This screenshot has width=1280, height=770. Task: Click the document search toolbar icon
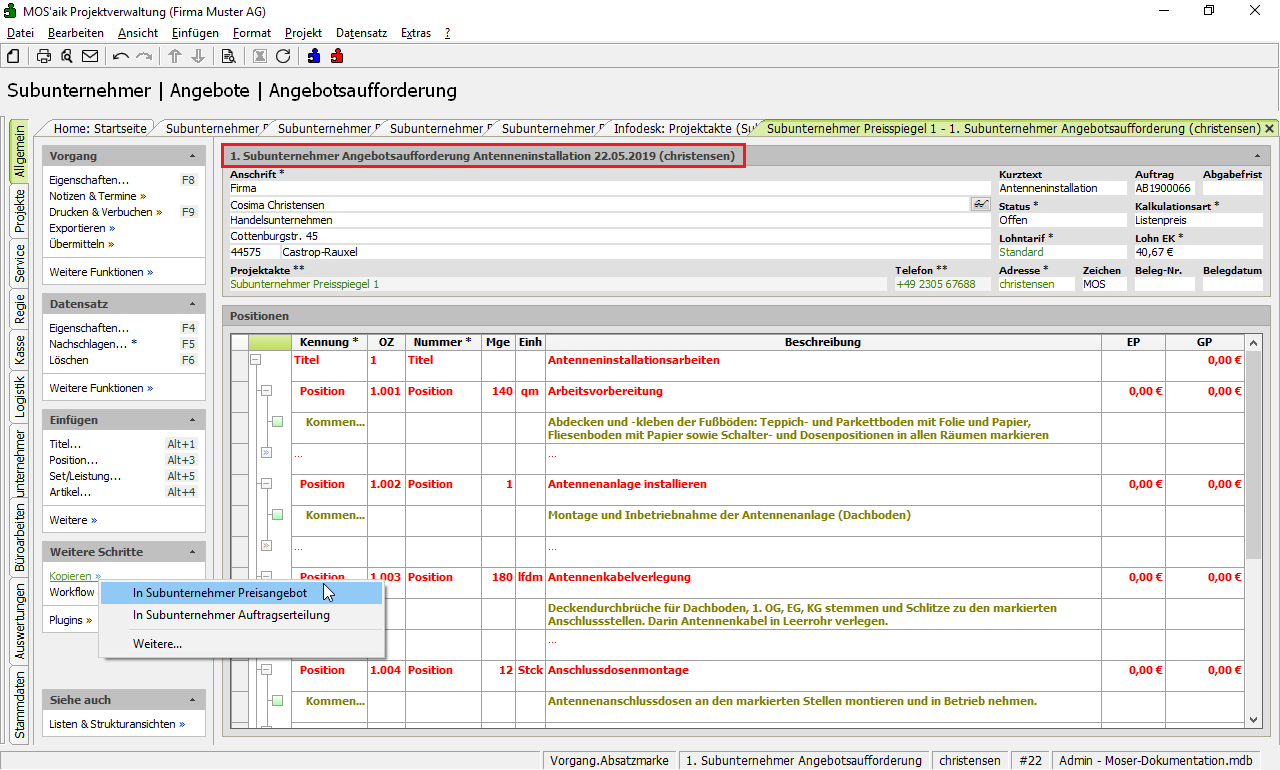point(228,56)
